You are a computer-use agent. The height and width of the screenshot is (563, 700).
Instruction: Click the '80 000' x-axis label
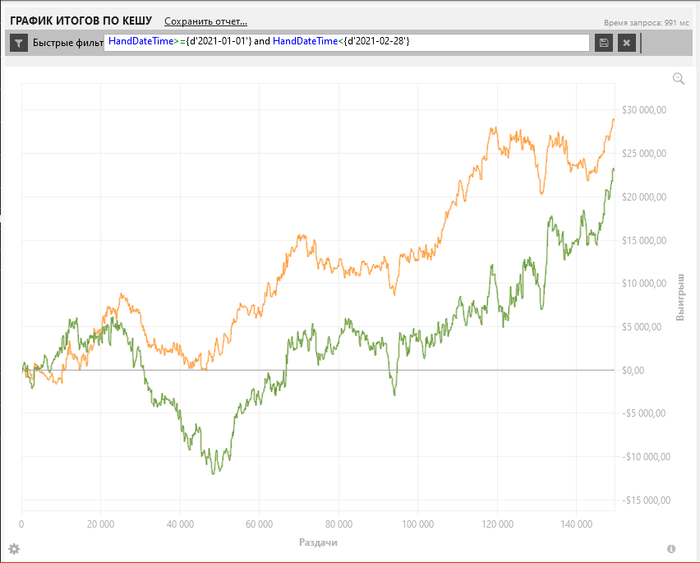coord(338,524)
